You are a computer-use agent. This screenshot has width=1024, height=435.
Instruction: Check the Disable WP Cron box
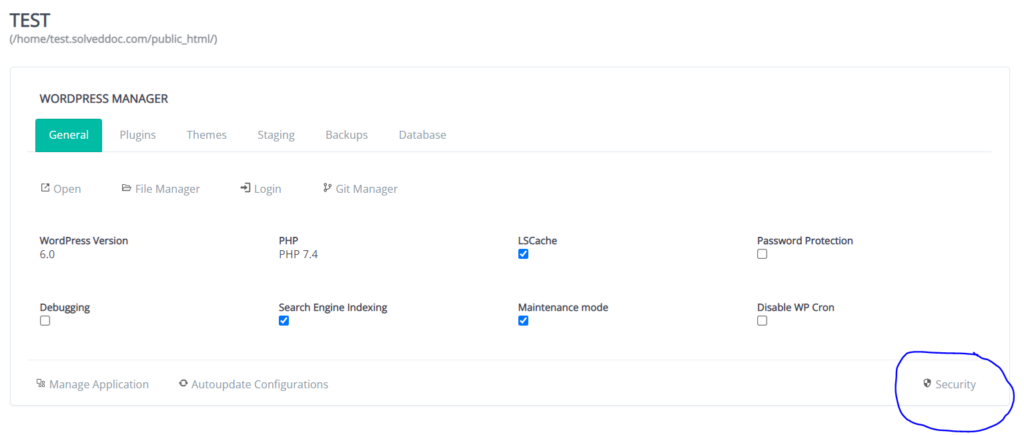pyautogui.click(x=762, y=321)
